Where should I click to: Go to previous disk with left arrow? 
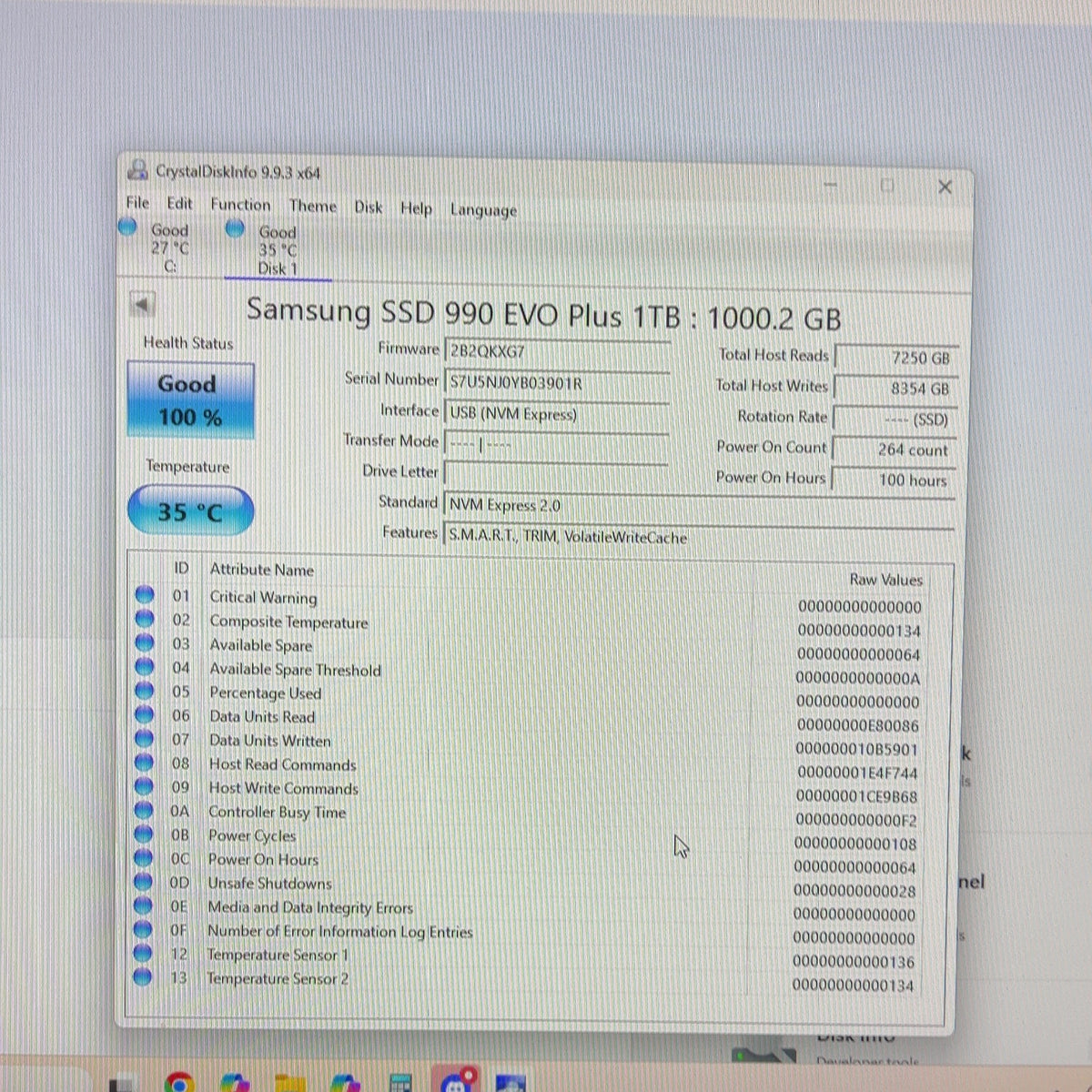[x=142, y=305]
